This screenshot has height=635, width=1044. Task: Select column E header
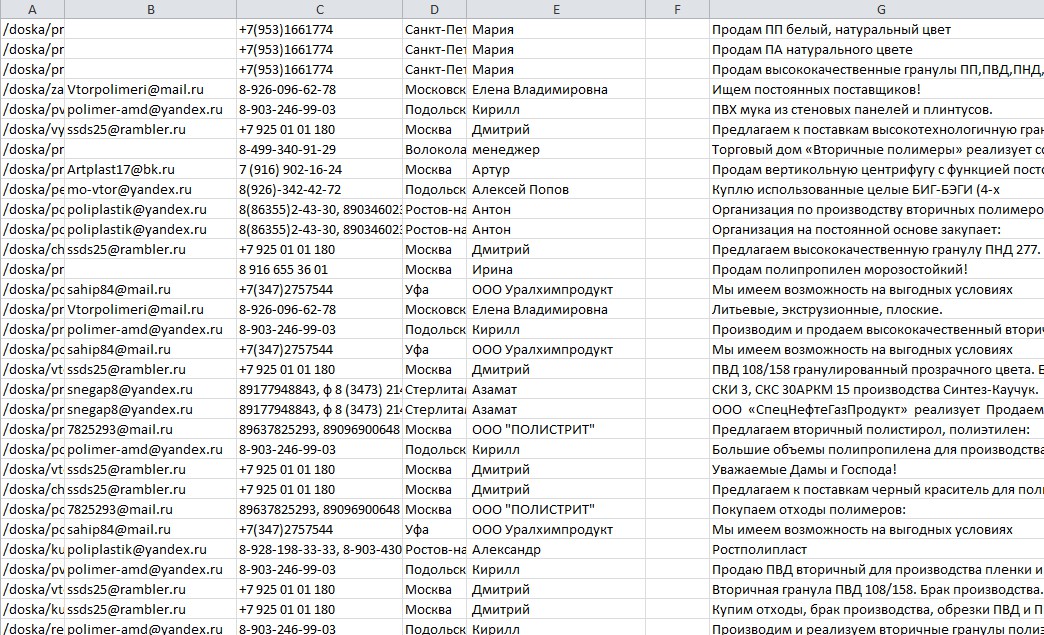(556, 9)
